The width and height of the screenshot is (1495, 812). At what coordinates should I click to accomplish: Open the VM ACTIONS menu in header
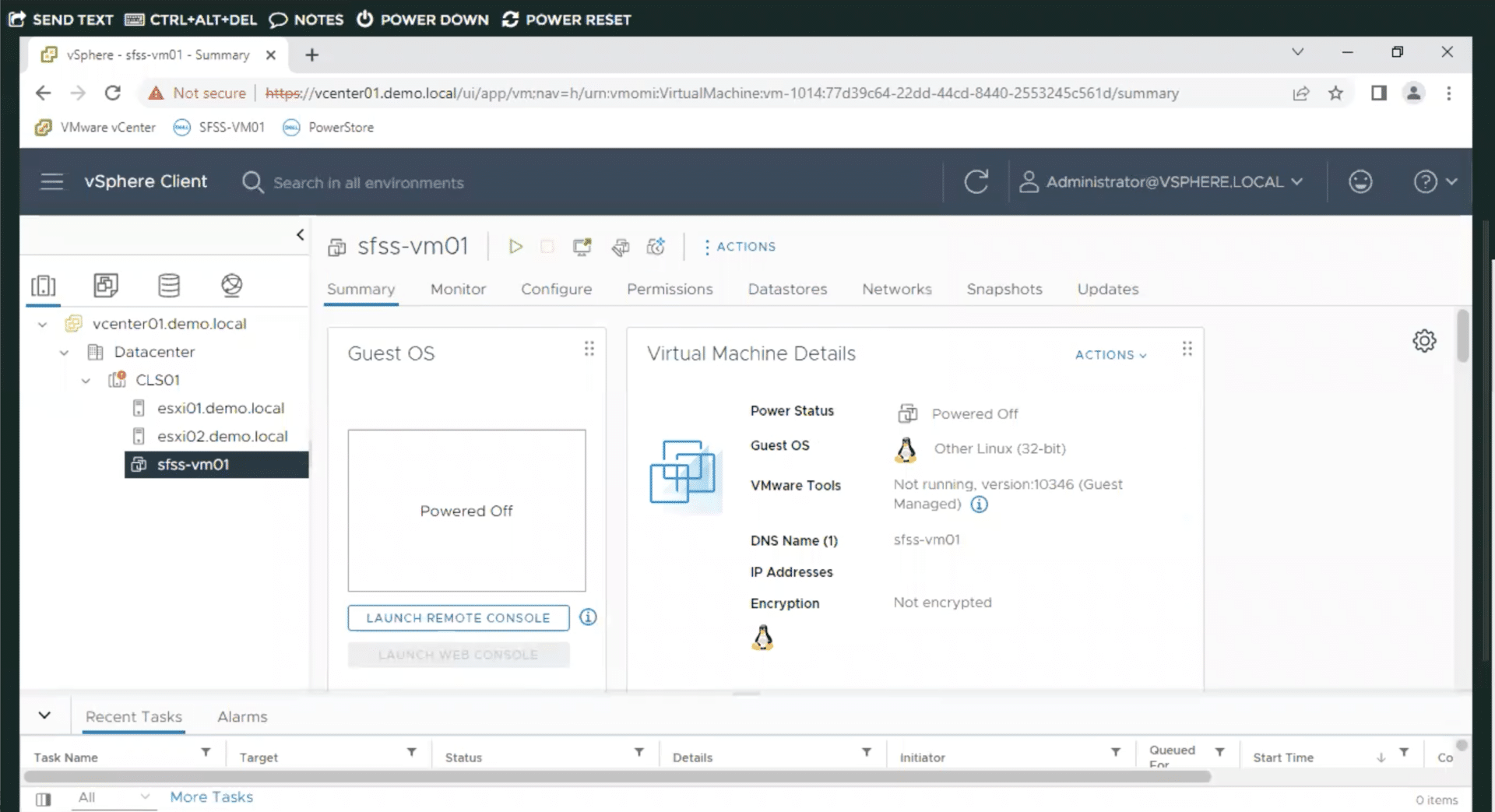[x=739, y=247]
